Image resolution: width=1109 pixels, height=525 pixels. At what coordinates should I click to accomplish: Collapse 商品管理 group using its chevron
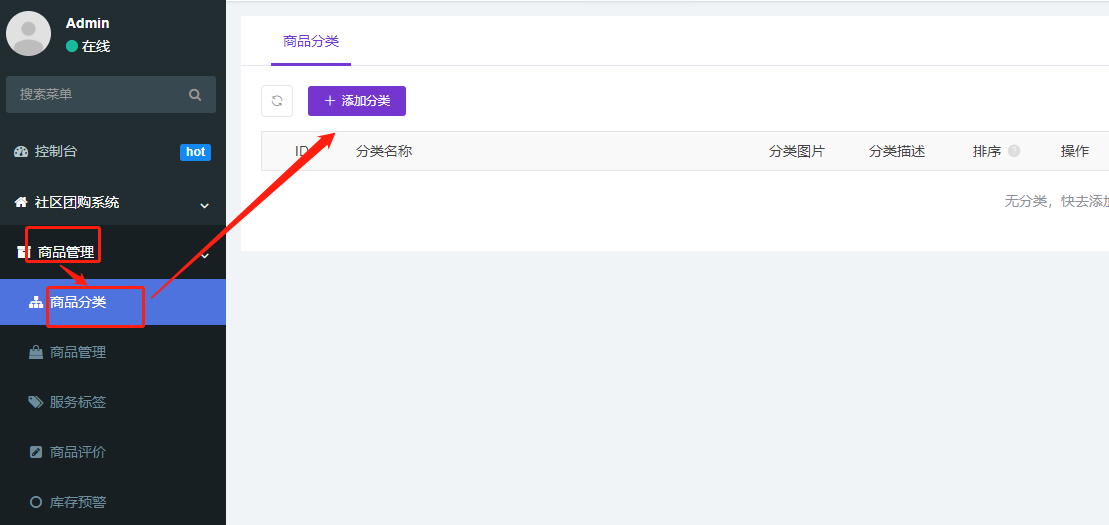[205, 255]
